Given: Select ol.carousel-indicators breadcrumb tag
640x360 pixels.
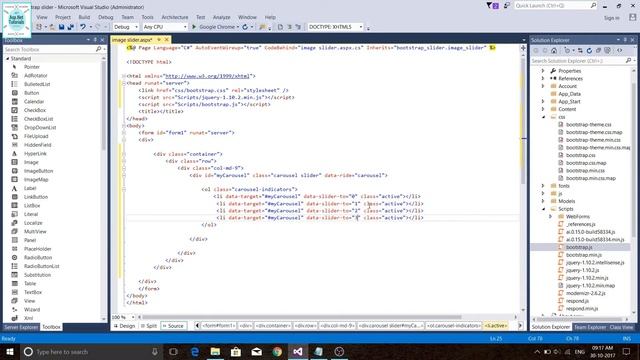Looking at the screenshot, I should [x=453, y=326].
